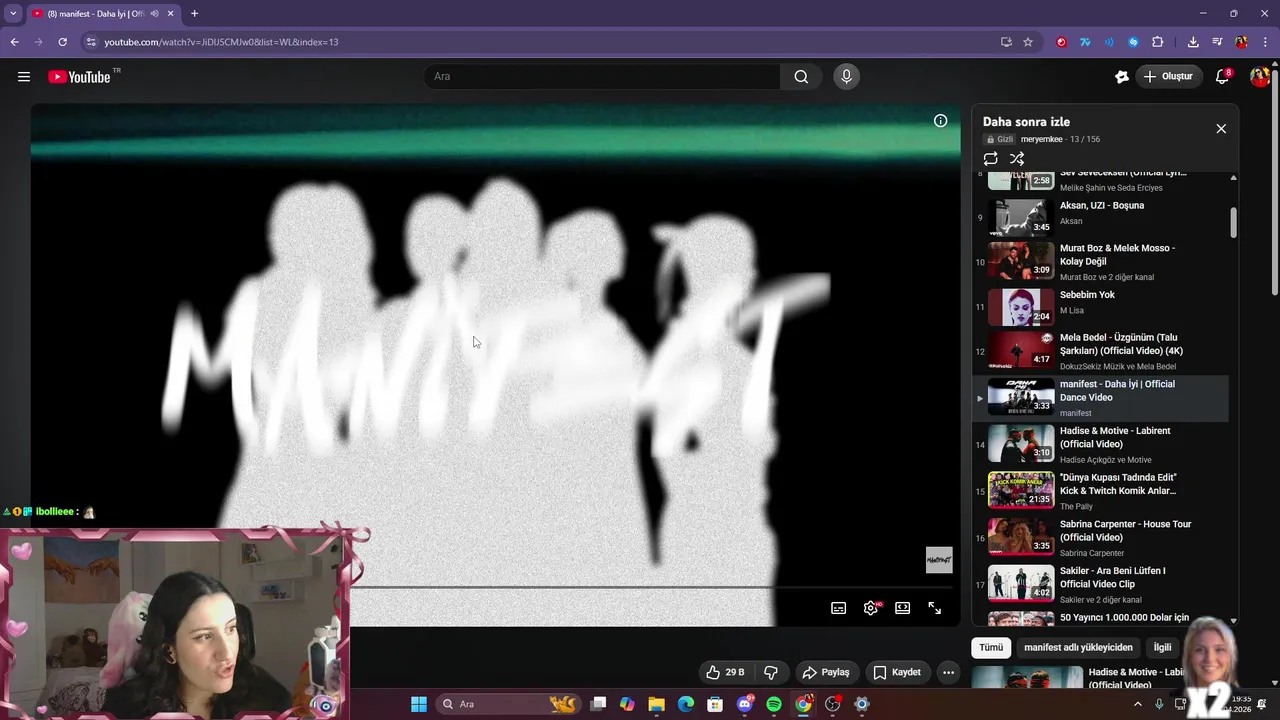Screen dimensions: 1280x720
Task: Go back in the browser
Action: coord(14,42)
